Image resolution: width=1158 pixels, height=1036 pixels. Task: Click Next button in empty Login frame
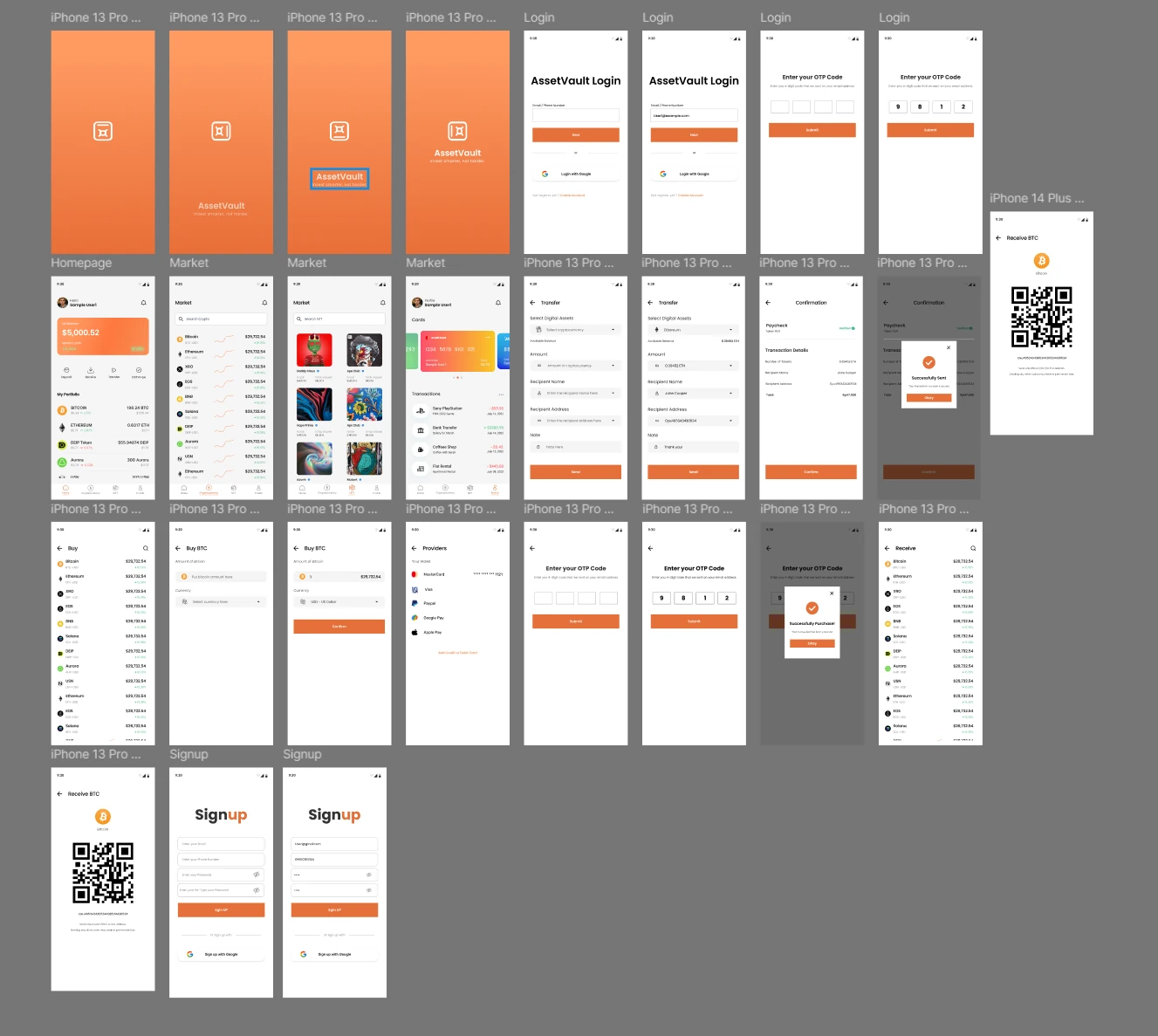point(576,135)
